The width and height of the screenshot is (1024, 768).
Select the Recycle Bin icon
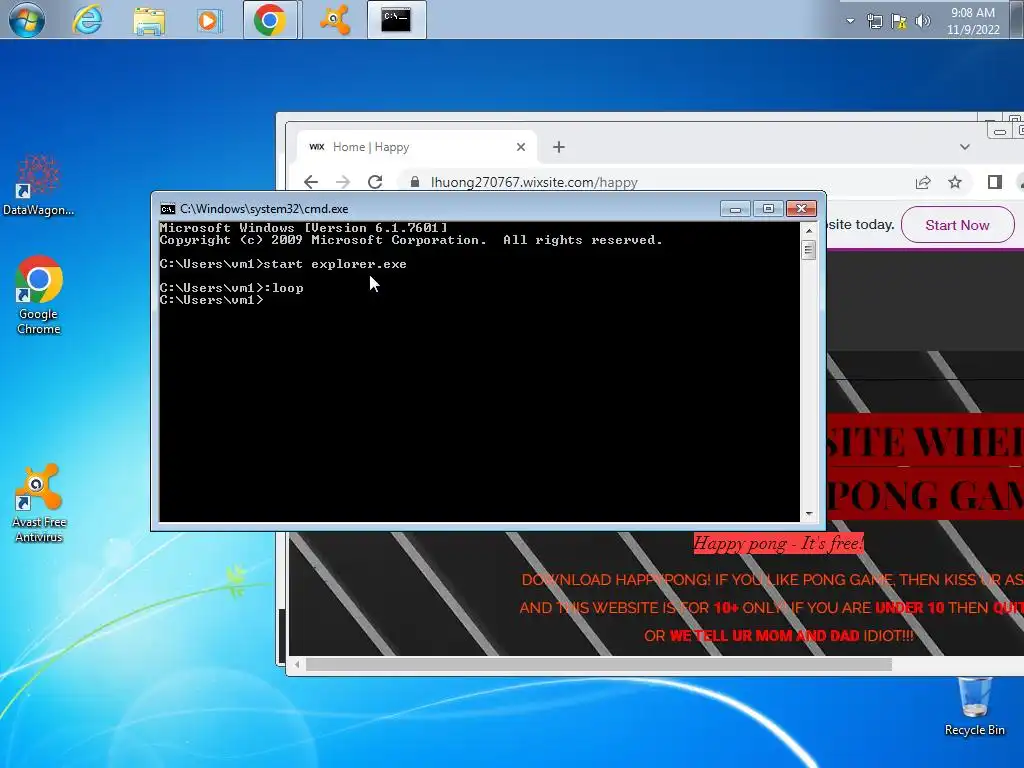(974, 707)
